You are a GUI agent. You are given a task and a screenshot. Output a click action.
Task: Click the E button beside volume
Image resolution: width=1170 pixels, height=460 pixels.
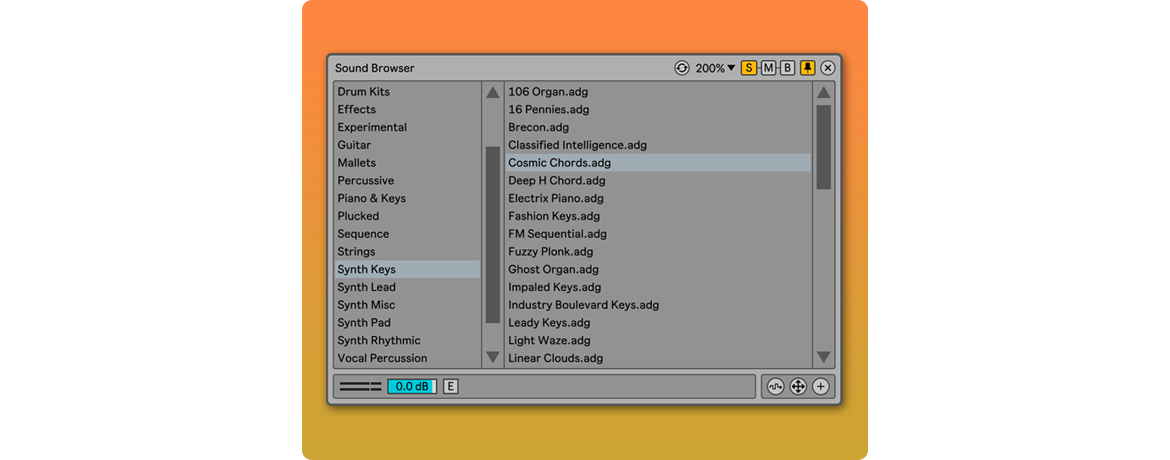(x=450, y=387)
